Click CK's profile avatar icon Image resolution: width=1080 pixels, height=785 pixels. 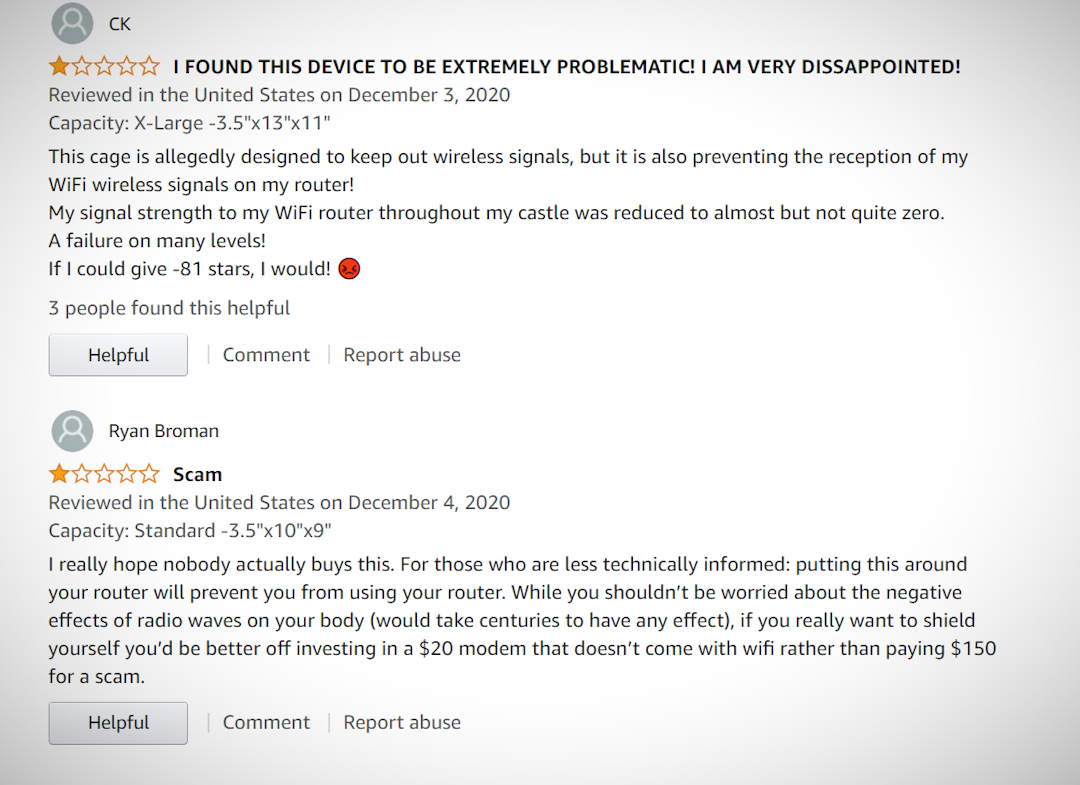(71, 24)
